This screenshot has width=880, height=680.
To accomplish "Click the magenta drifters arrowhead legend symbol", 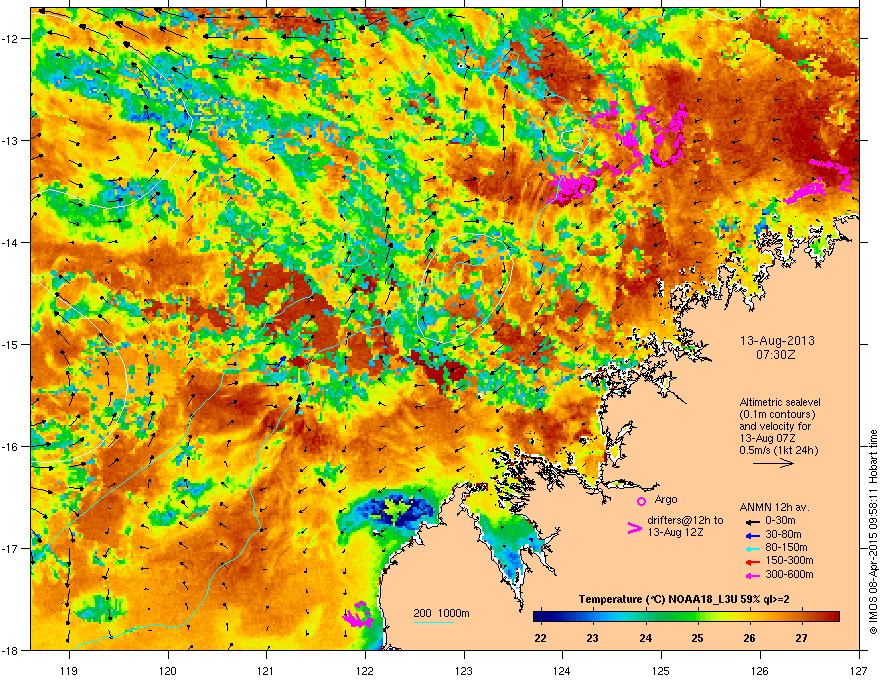I will tap(634, 528).
